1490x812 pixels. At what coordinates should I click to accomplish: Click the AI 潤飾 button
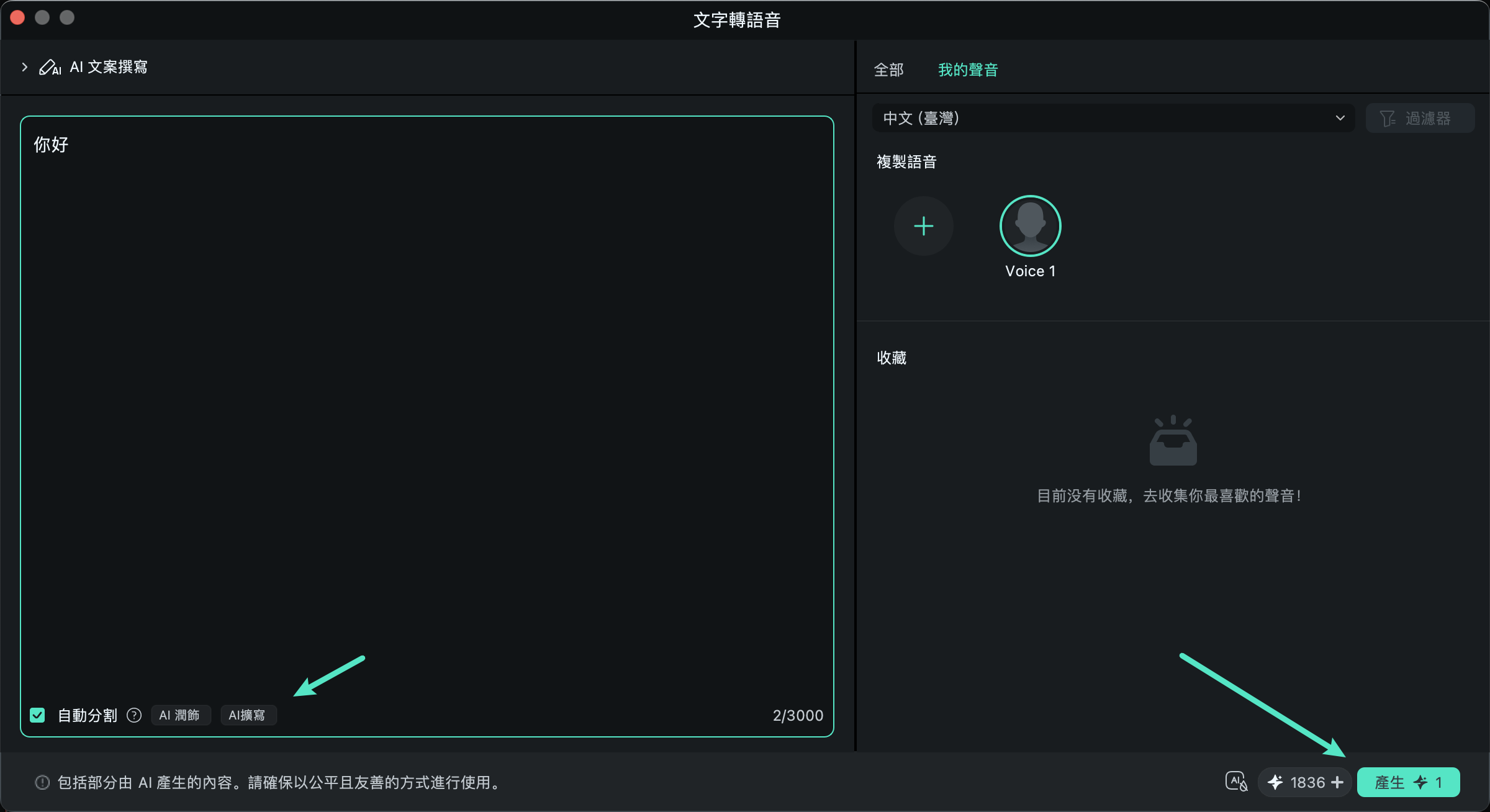(180, 715)
